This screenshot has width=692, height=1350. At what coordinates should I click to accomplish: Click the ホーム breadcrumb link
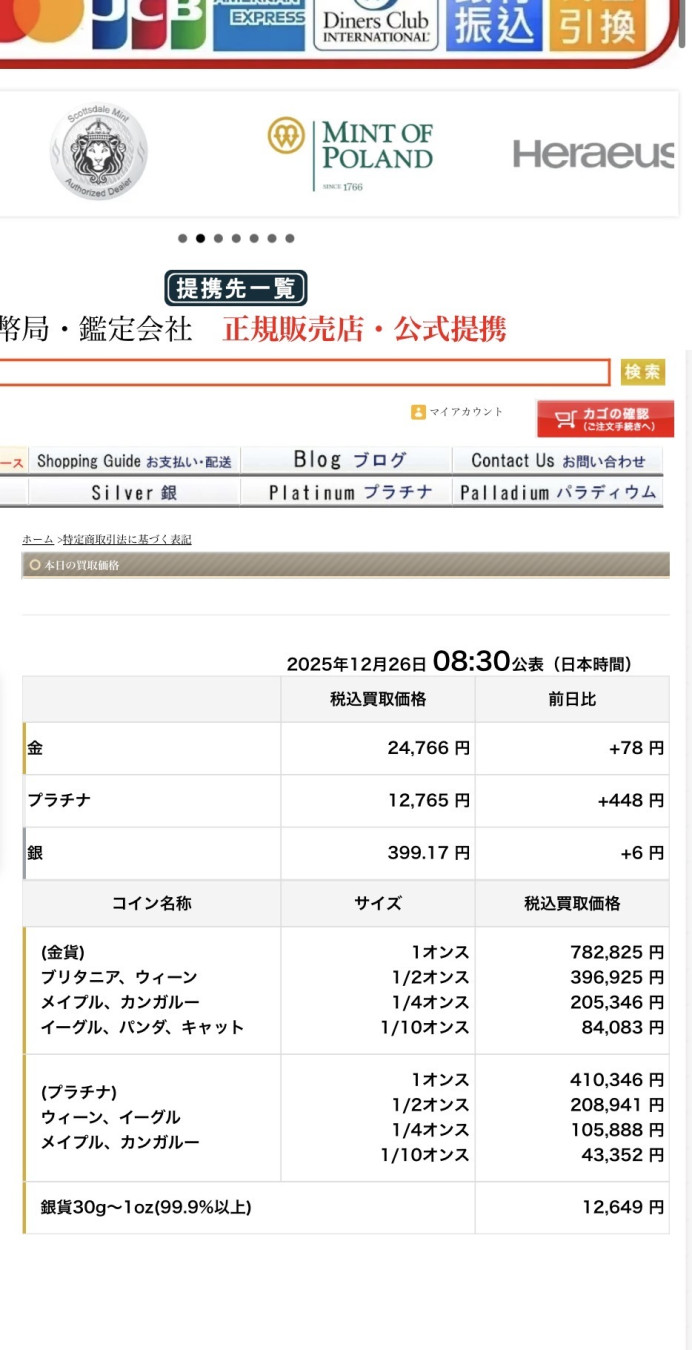[38, 539]
